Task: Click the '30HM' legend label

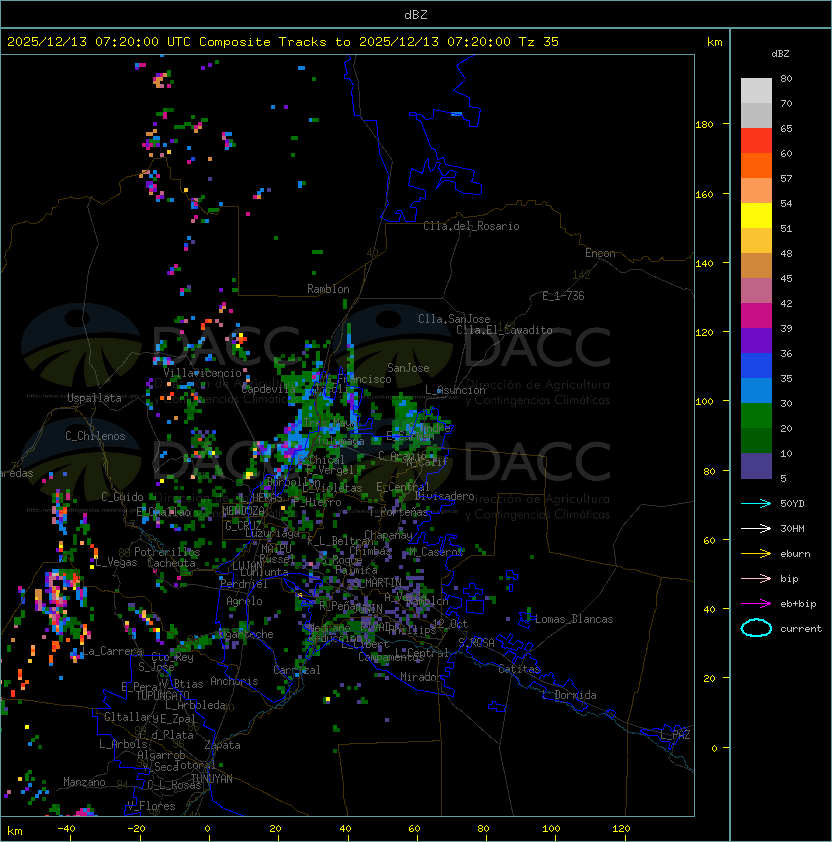Action: (x=792, y=528)
